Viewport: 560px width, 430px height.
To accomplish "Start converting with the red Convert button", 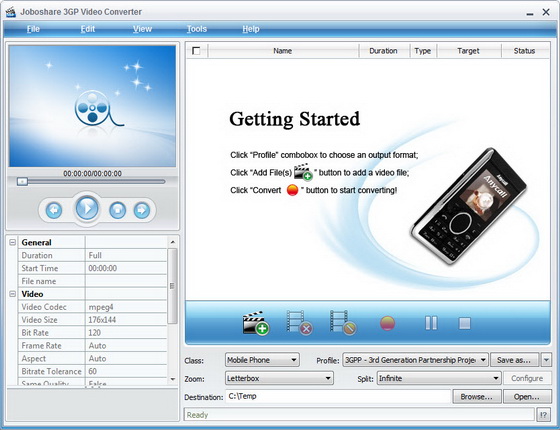I will [388, 323].
